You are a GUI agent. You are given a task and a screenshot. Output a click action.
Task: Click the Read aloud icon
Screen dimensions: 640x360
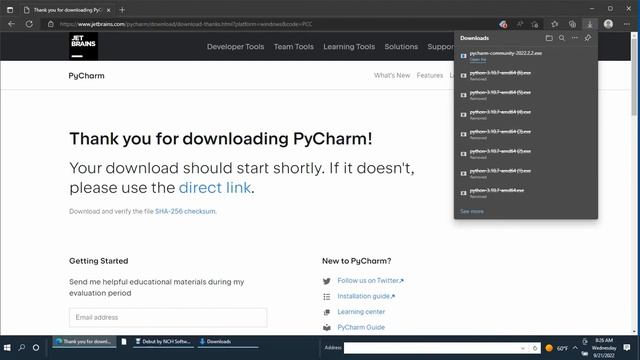[x=520, y=24]
